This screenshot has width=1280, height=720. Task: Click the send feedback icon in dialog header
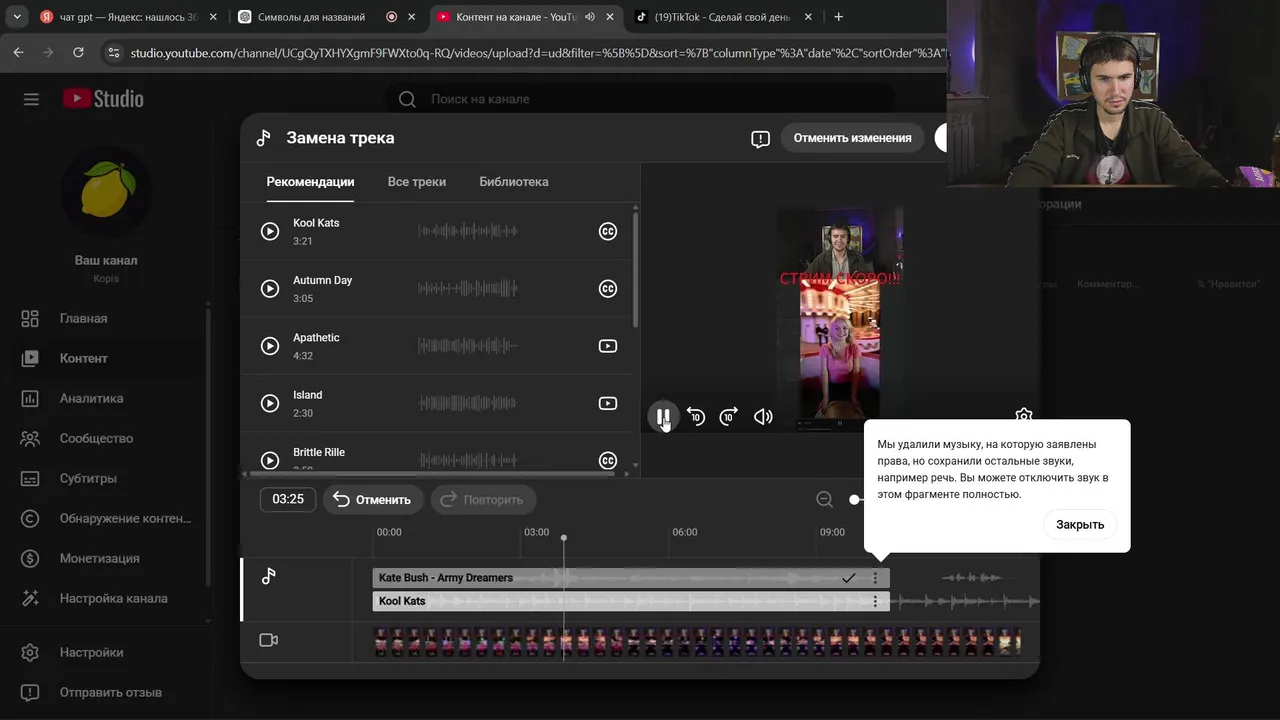760,139
